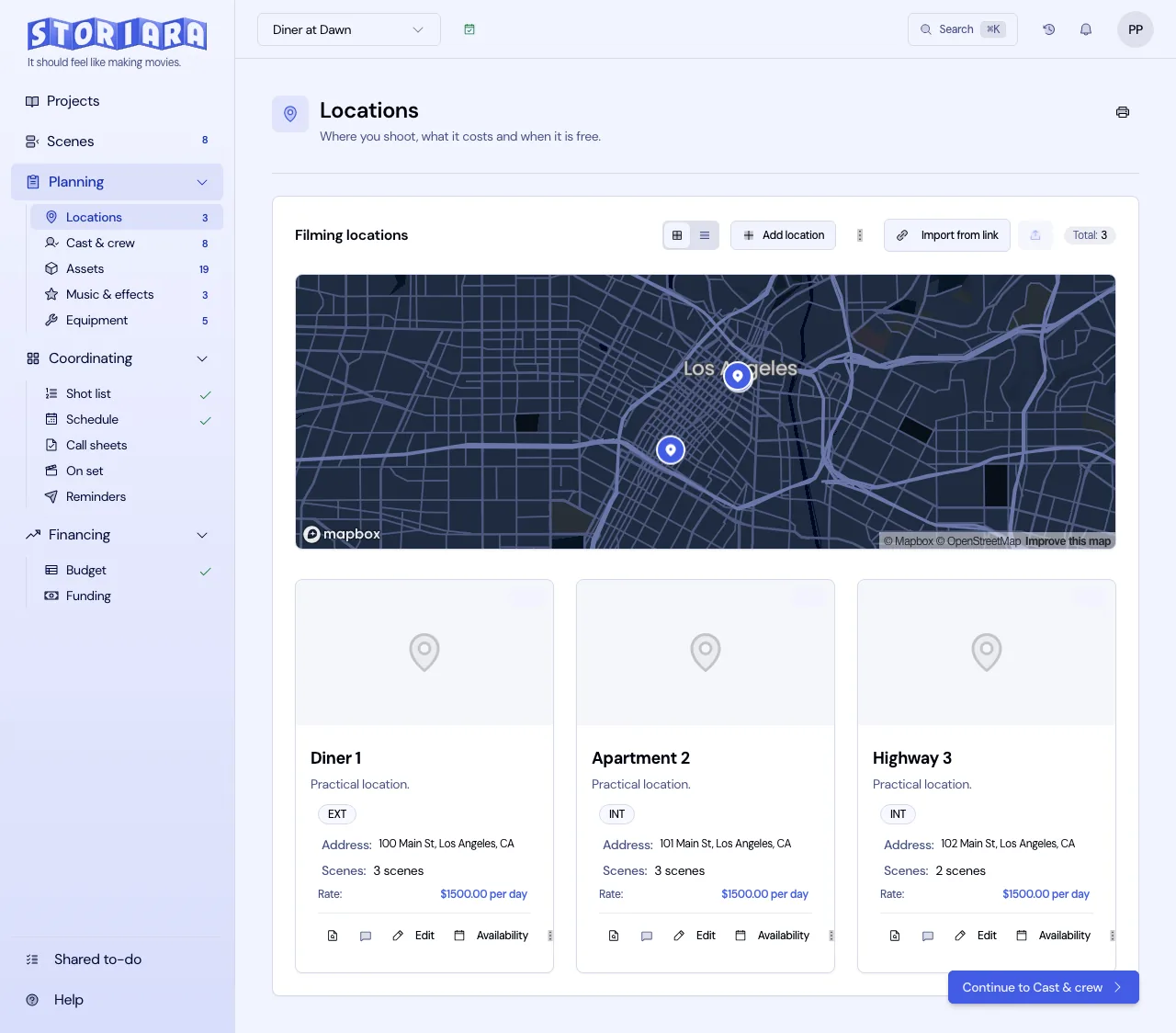Open Availability for Highway 3
This screenshot has height=1033, width=1176.
tap(1054, 936)
